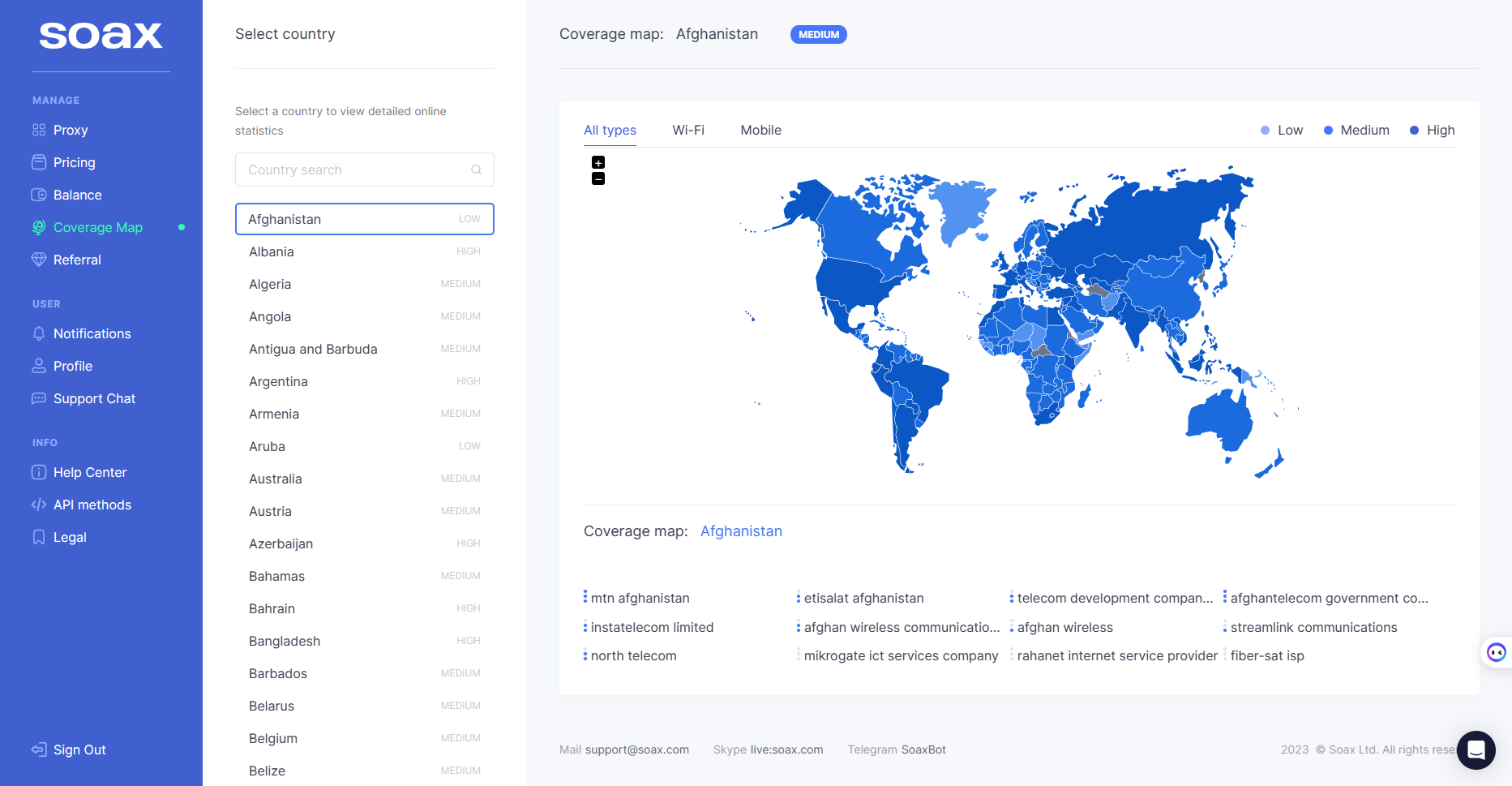Select Argentina in the country list
Image resolution: width=1512 pixels, height=786 pixels.
click(365, 381)
